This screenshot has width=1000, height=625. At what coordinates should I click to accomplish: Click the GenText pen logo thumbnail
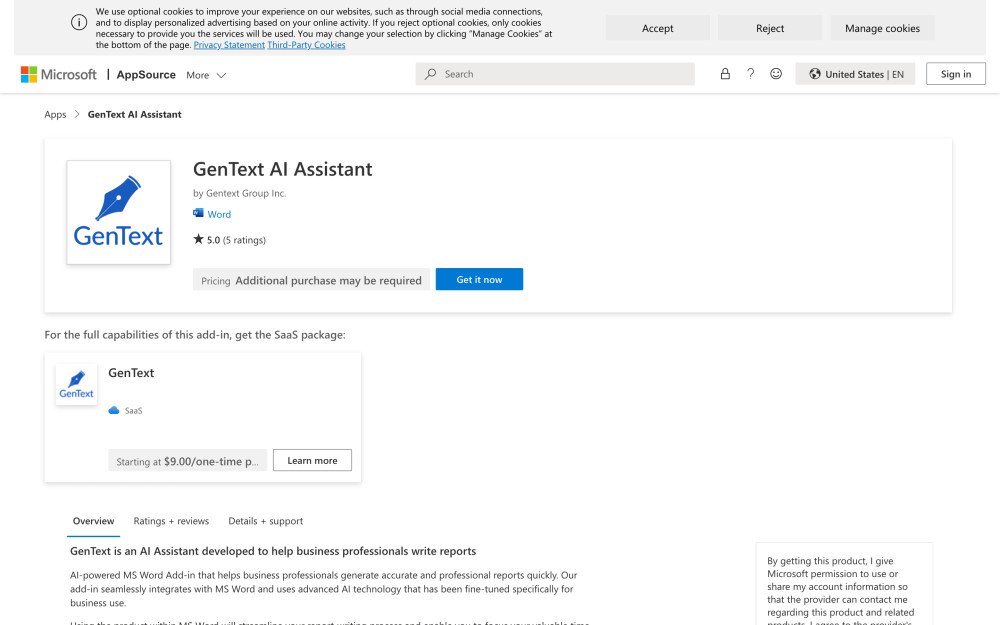point(118,211)
